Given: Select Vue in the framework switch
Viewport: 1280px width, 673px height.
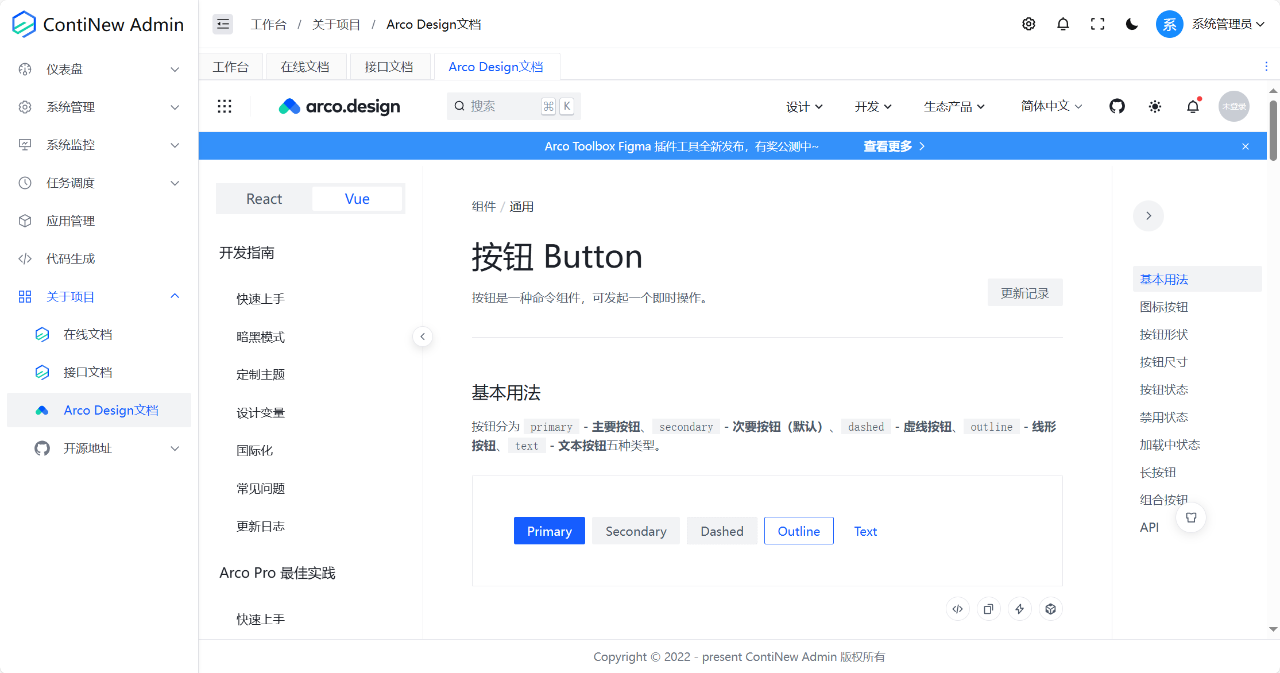Looking at the screenshot, I should pos(357,199).
